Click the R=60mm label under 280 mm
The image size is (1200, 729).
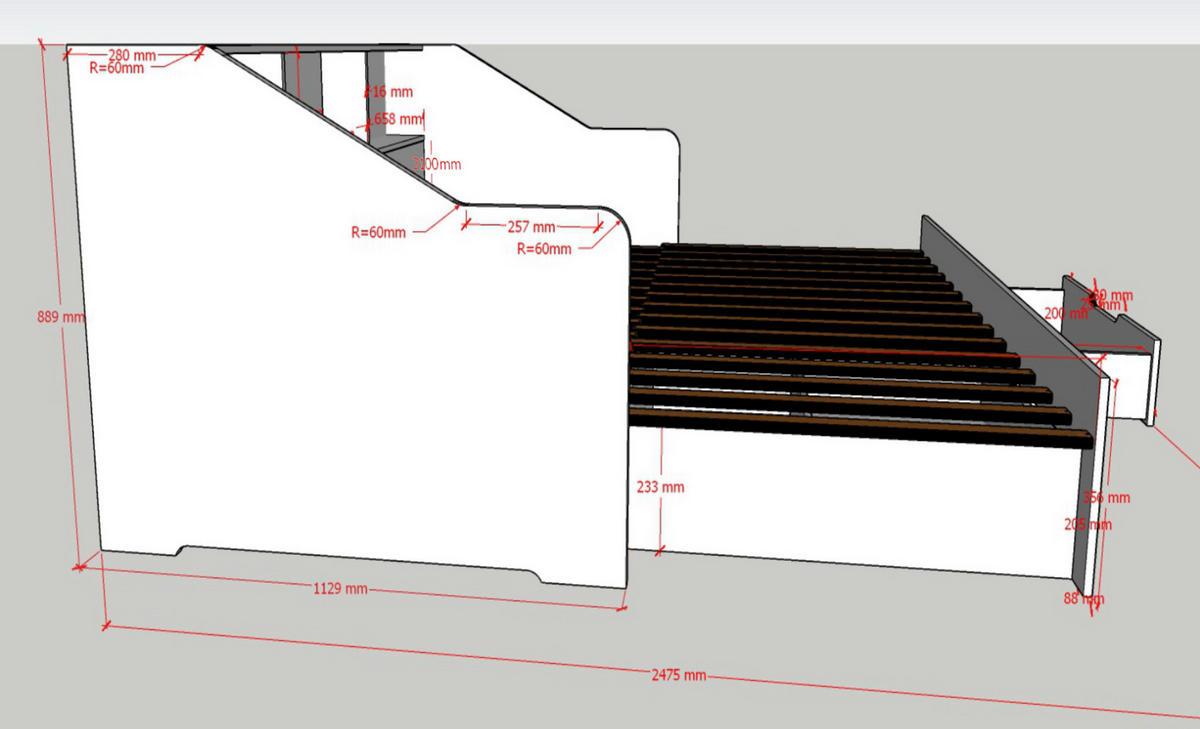[116, 69]
